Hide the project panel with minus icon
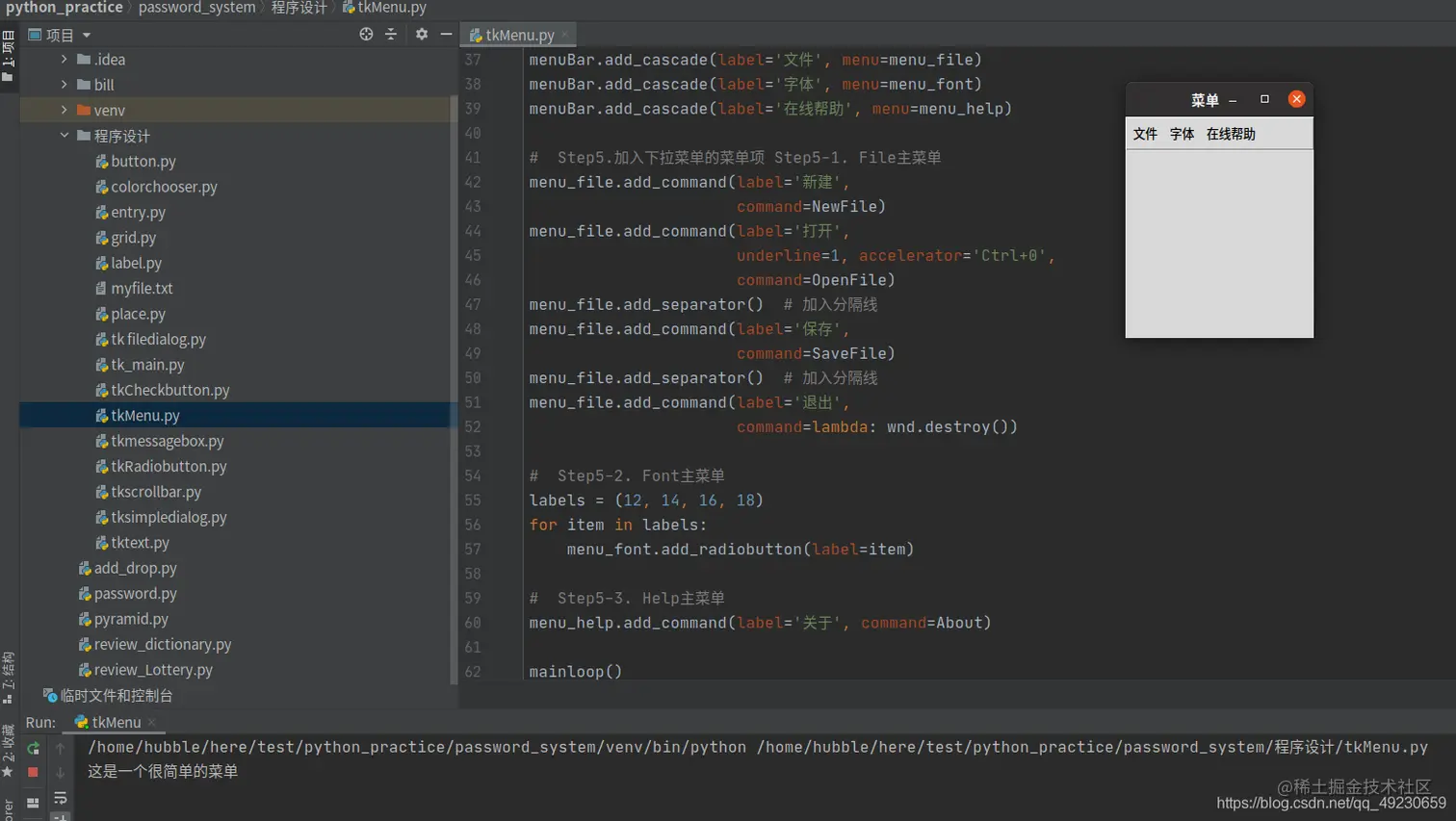Screen dimensions: 1456x821 pos(446,34)
